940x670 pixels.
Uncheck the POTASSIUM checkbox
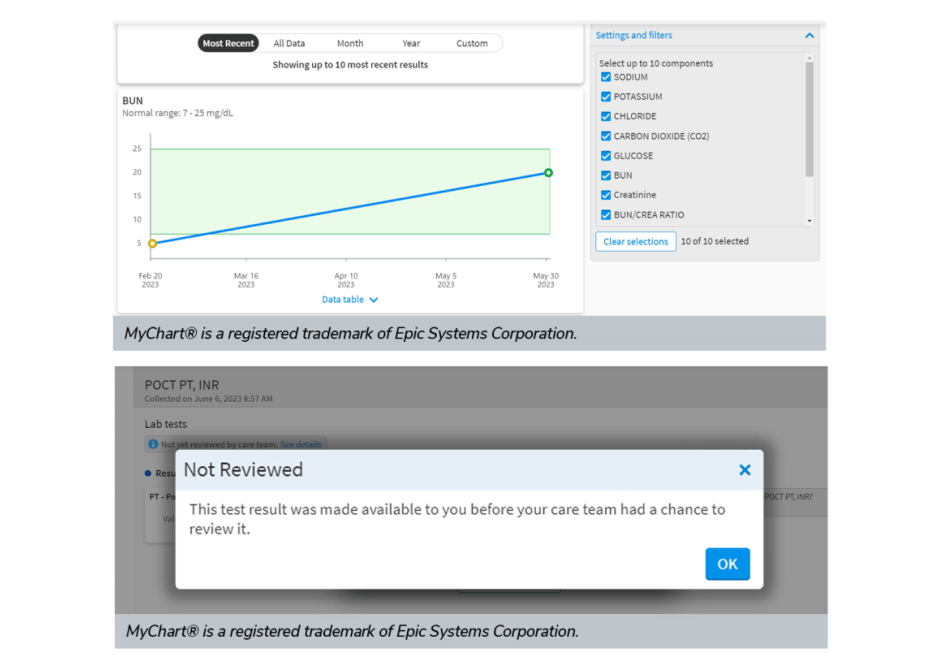(x=606, y=97)
